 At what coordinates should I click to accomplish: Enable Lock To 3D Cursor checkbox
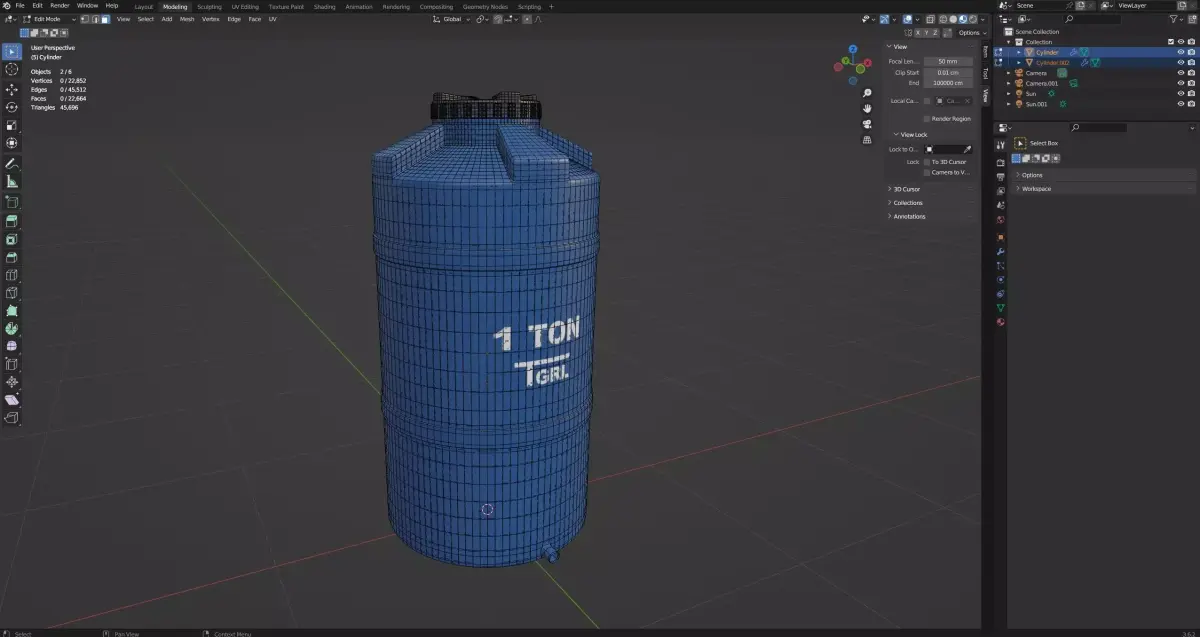pyautogui.click(x=927, y=161)
